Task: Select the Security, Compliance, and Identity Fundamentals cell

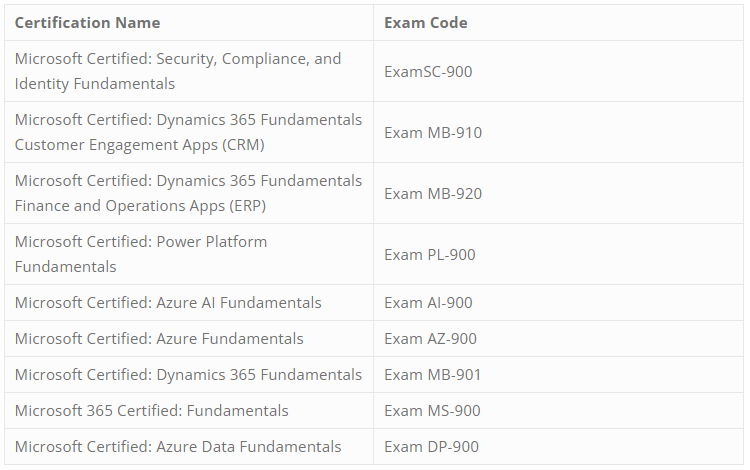Action: click(x=178, y=71)
